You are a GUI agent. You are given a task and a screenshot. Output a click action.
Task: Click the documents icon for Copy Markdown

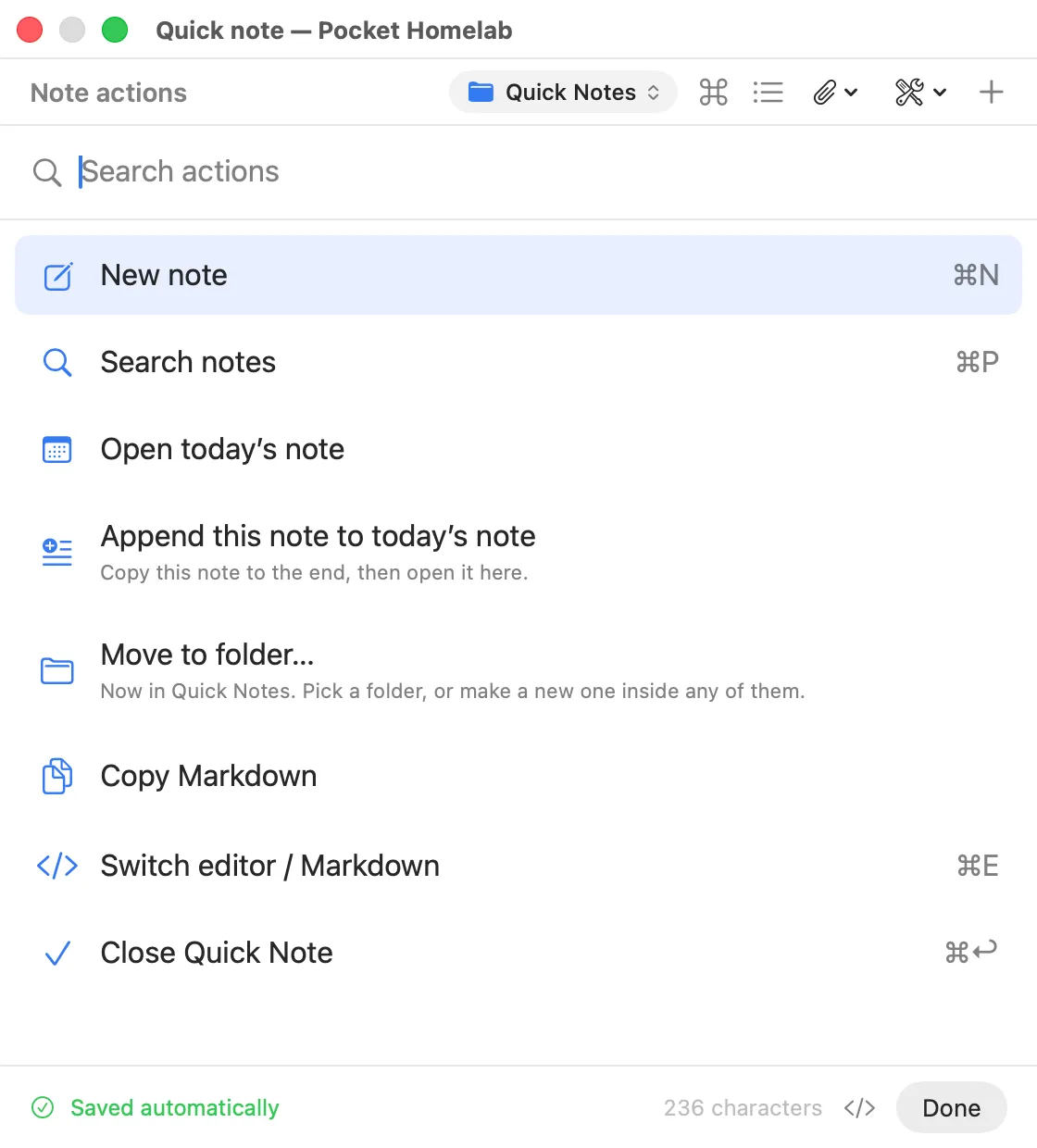point(57,776)
